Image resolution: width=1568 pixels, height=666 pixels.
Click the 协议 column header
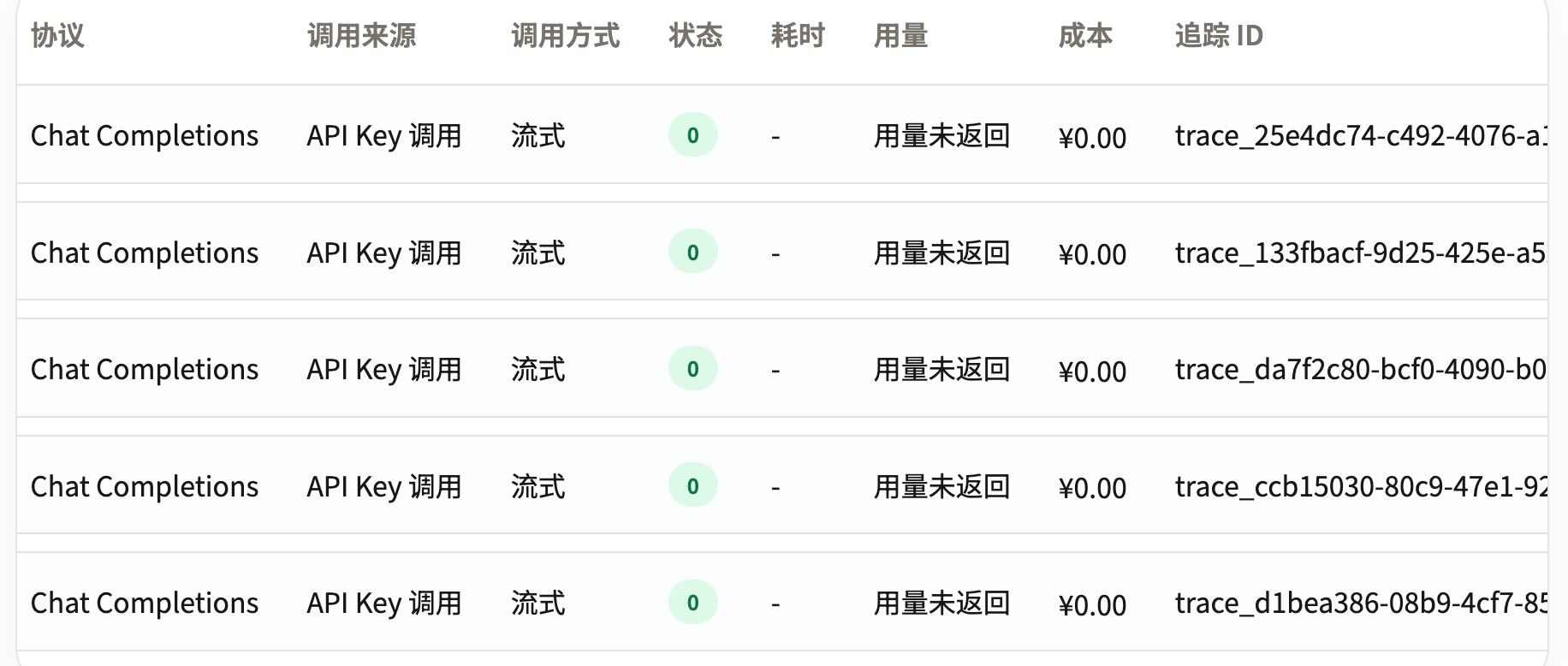pos(57,36)
